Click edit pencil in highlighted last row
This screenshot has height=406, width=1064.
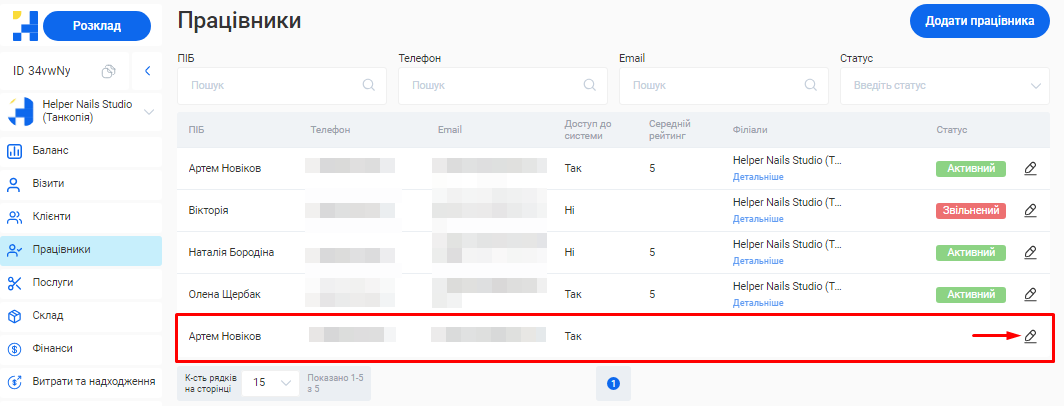1030,336
